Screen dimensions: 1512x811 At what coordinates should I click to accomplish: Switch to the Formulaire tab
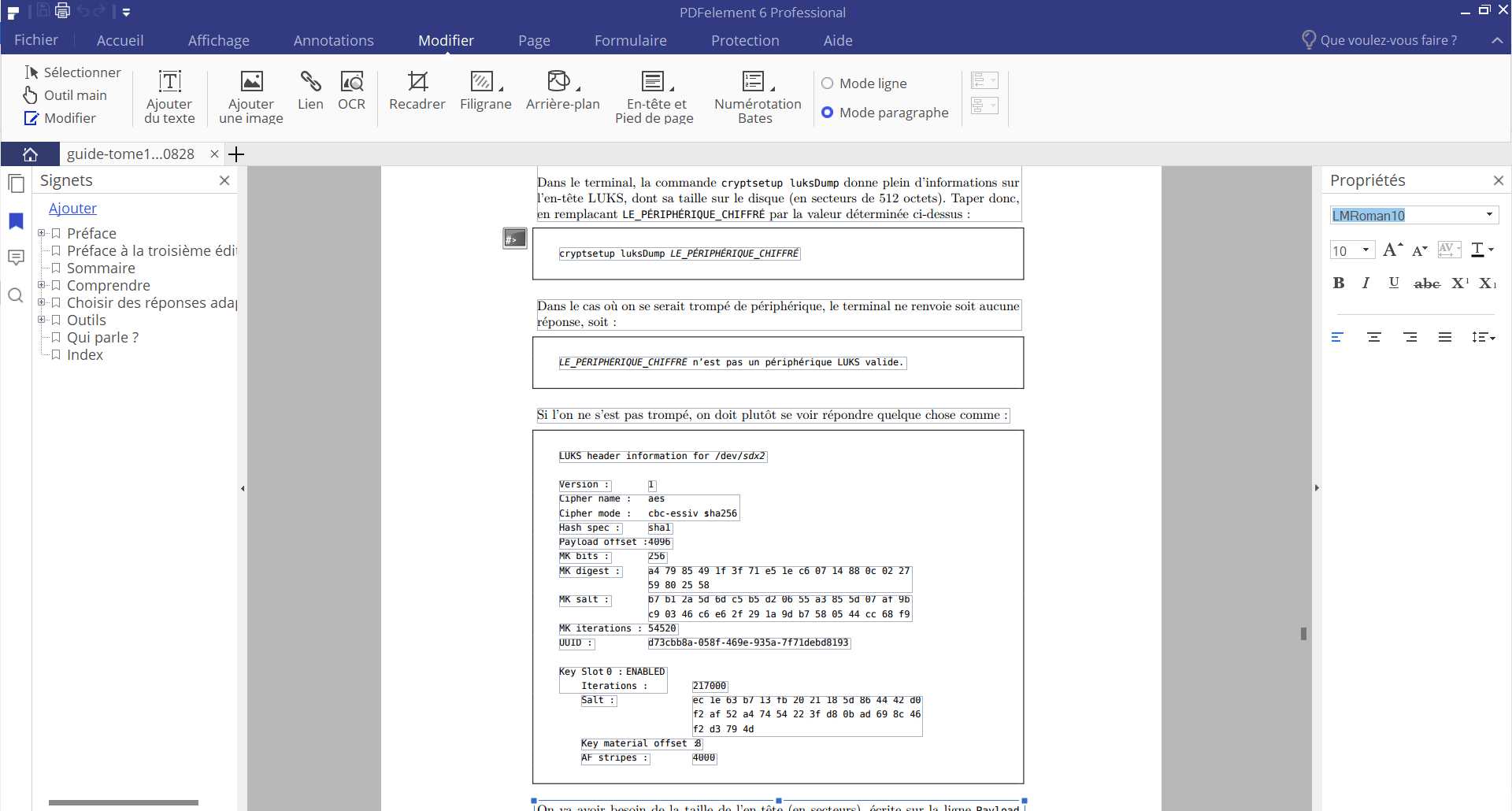[630, 40]
